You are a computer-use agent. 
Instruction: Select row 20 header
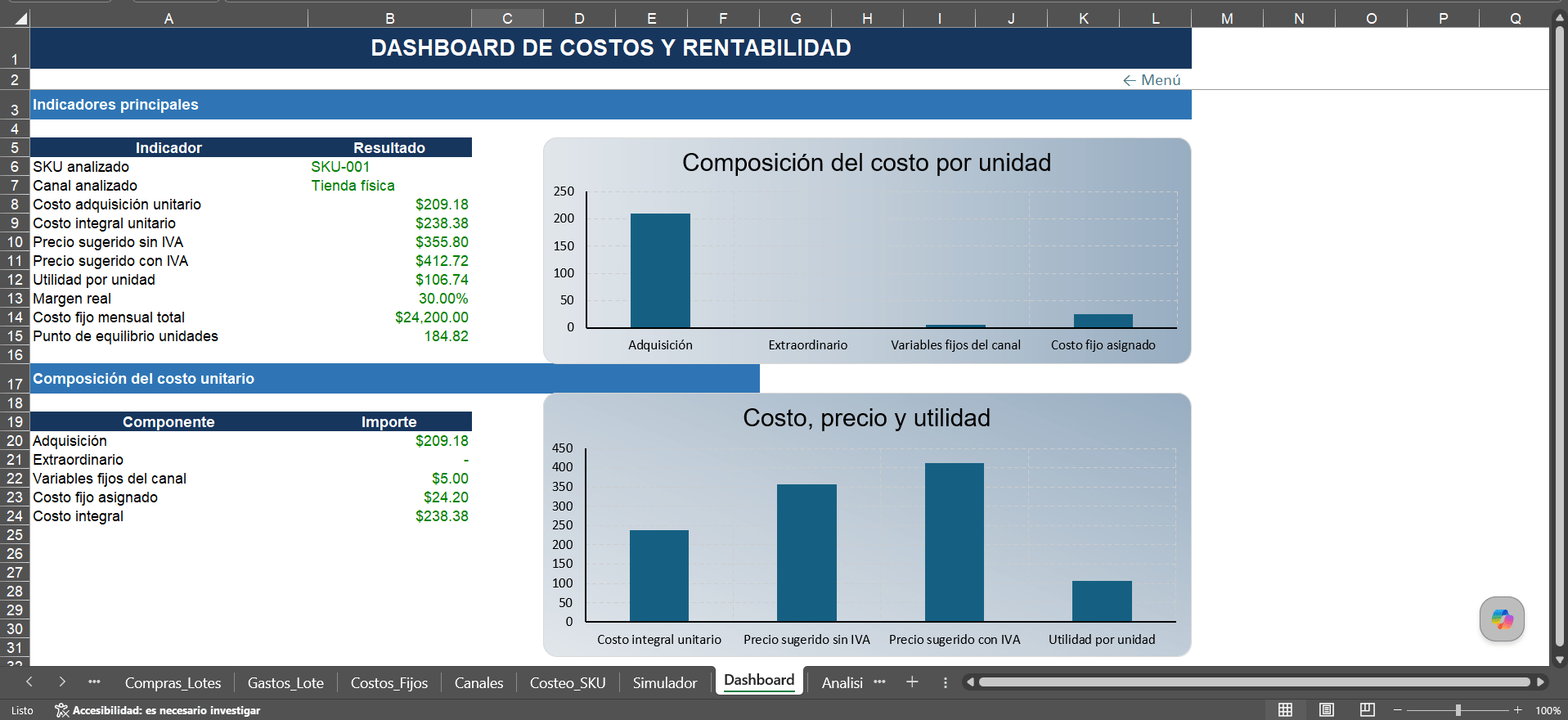click(15, 441)
